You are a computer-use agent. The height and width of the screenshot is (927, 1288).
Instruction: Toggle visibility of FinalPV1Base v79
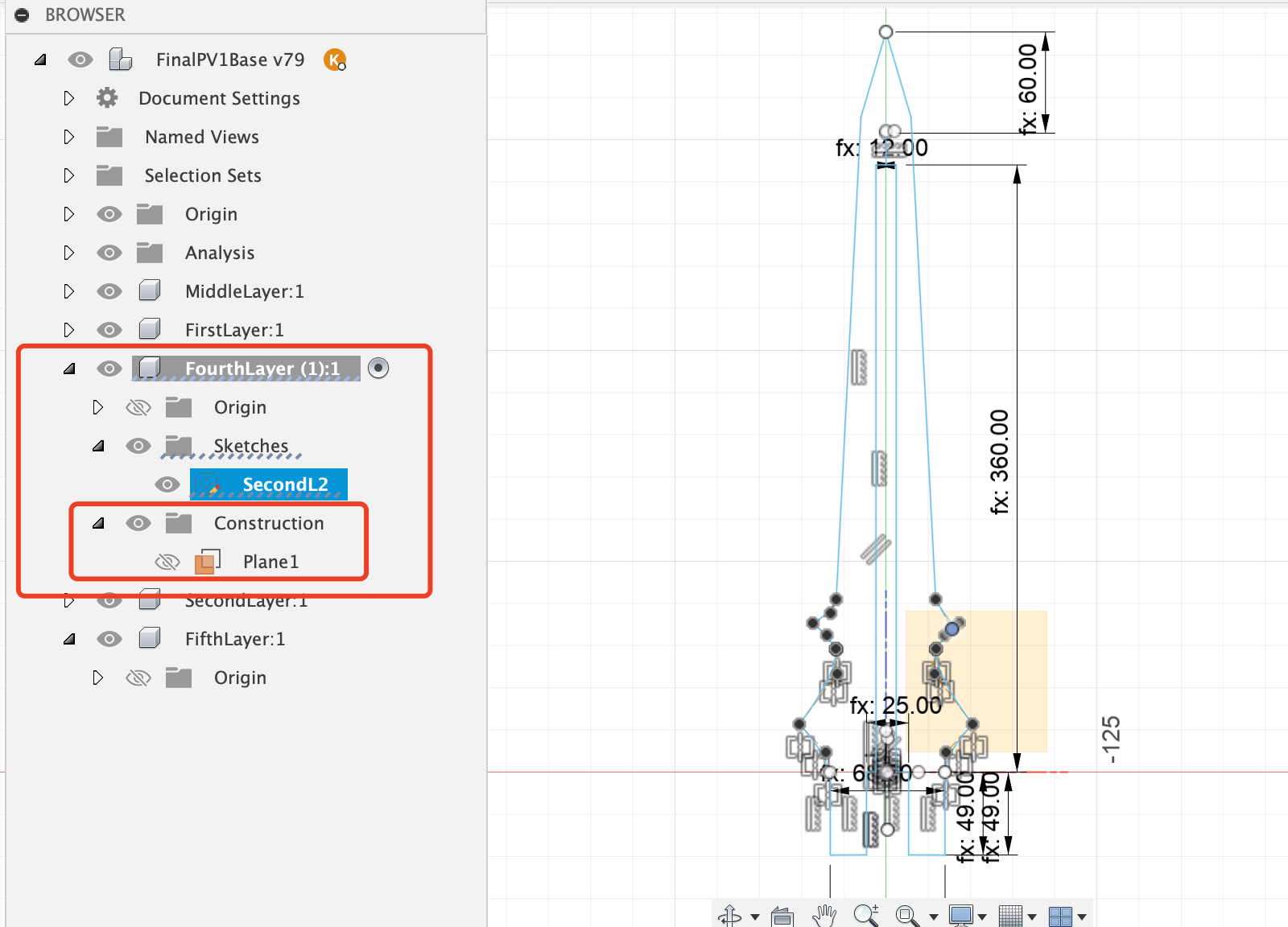80,60
